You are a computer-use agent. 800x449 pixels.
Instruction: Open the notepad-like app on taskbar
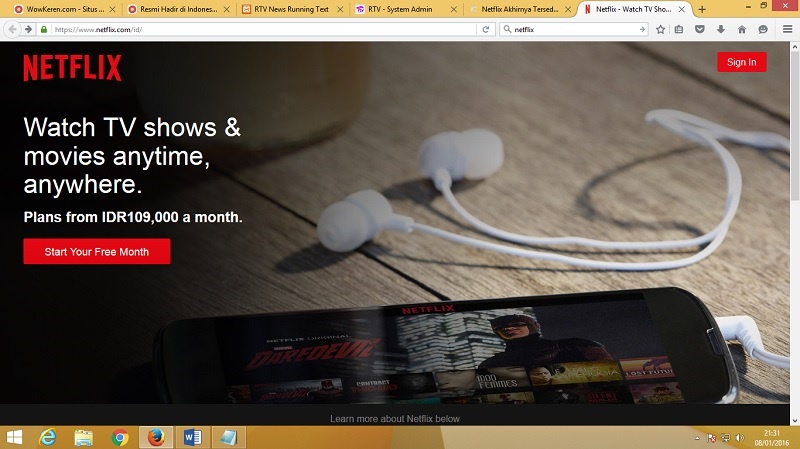pyautogui.click(x=229, y=437)
